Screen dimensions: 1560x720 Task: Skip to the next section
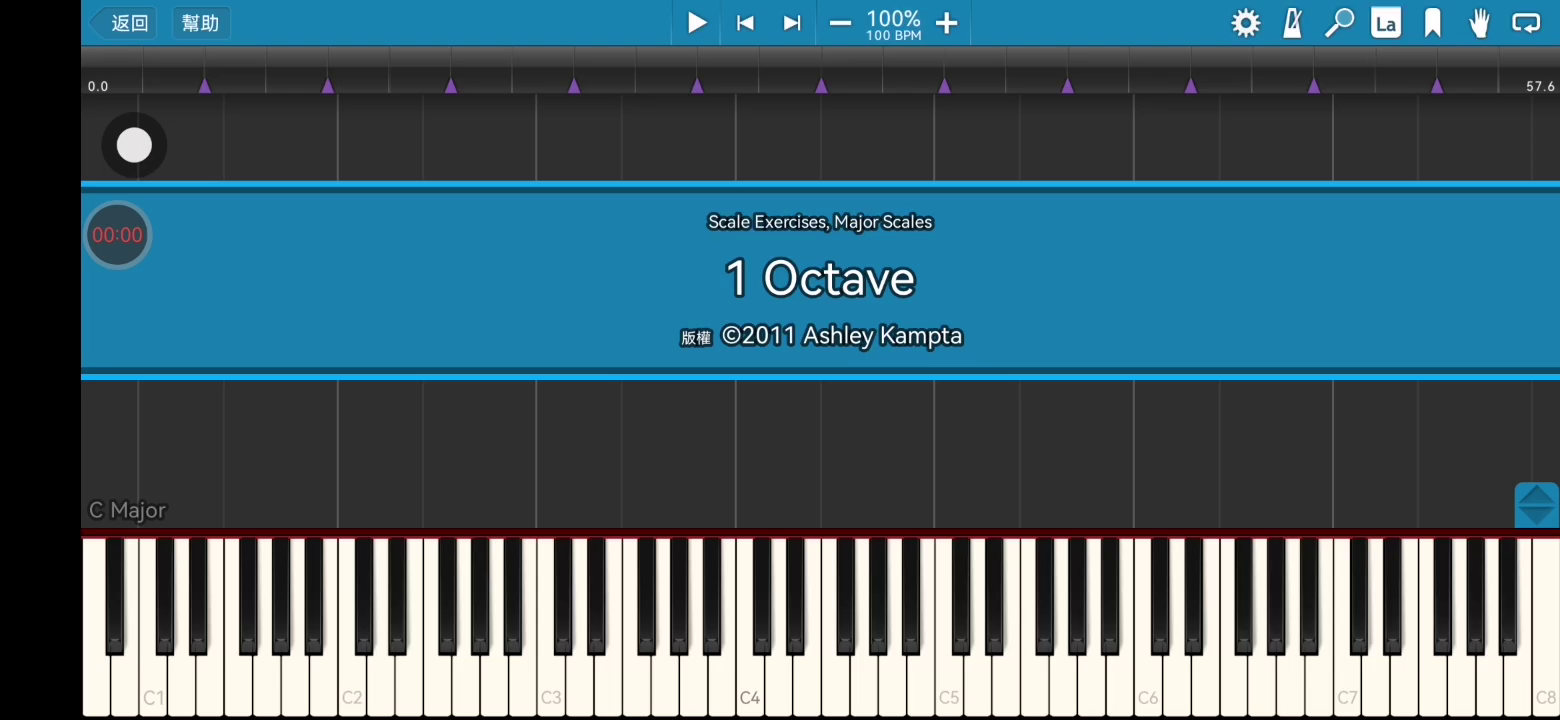pyautogui.click(x=792, y=23)
